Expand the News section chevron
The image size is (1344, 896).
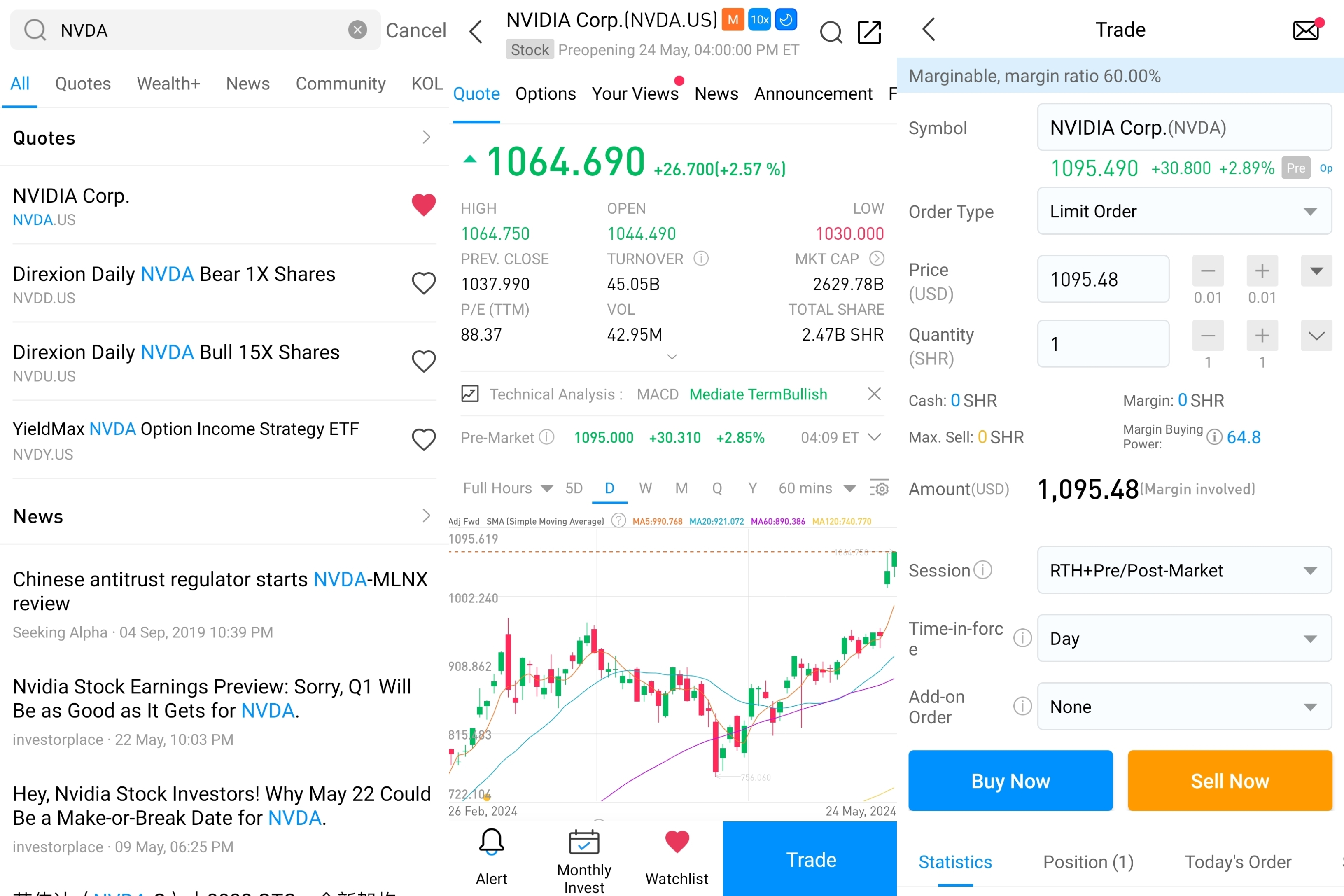(x=426, y=516)
